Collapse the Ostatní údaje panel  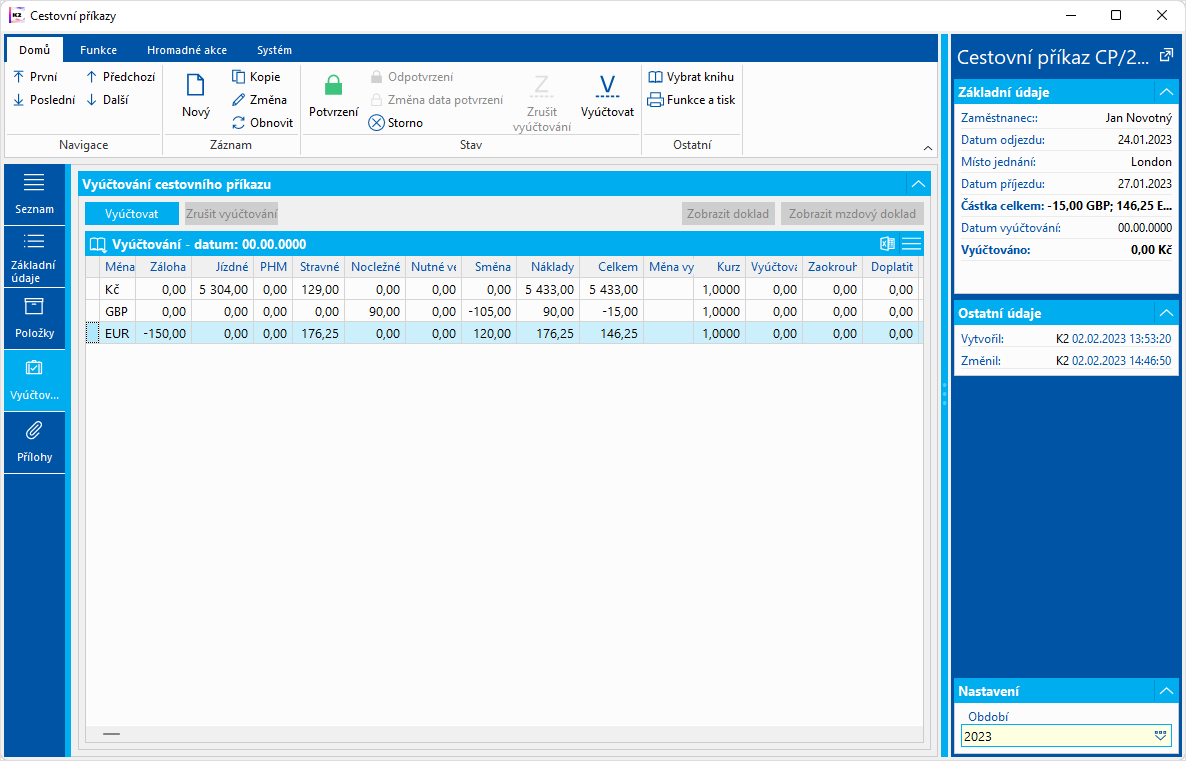[1165, 311]
